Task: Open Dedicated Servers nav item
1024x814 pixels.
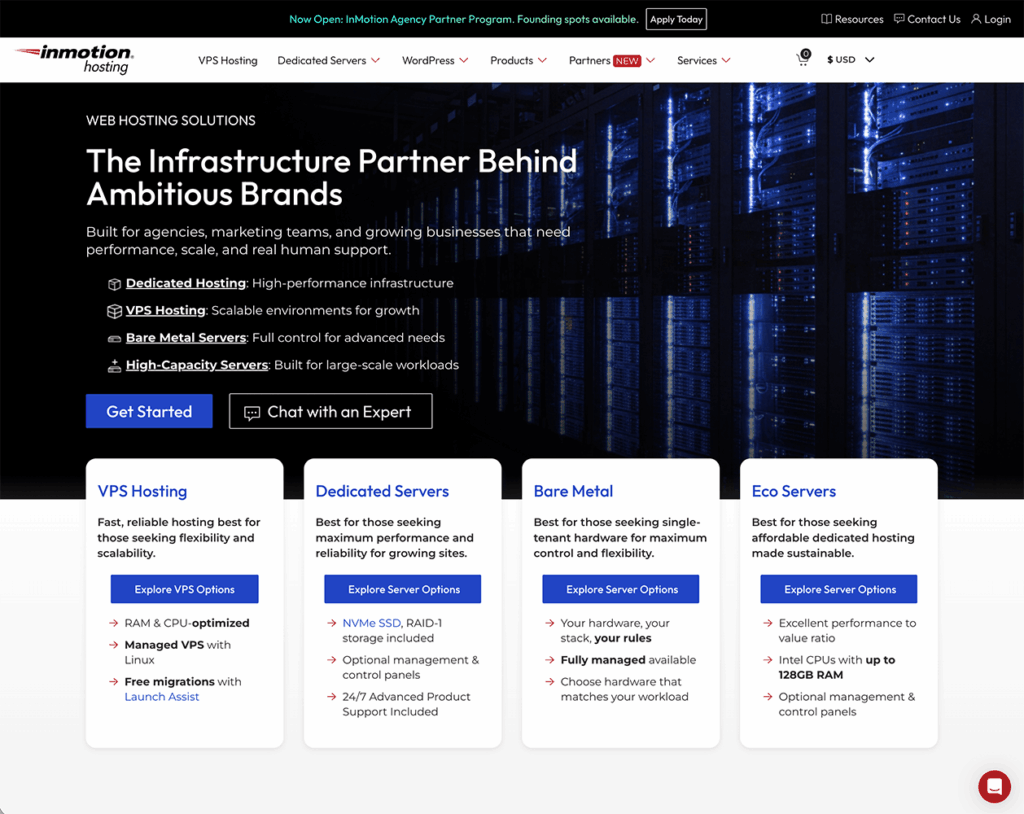Action: (x=321, y=60)
